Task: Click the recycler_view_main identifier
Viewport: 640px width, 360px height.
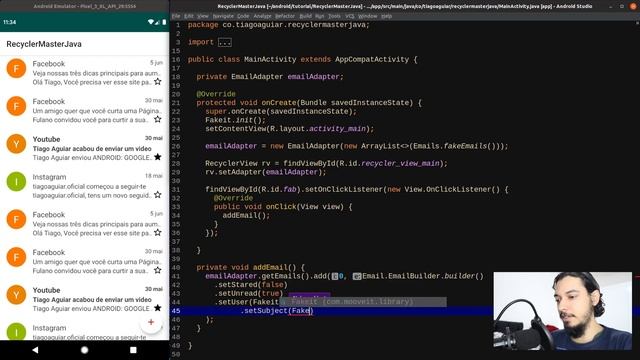Action: click(x=400, y=163)
